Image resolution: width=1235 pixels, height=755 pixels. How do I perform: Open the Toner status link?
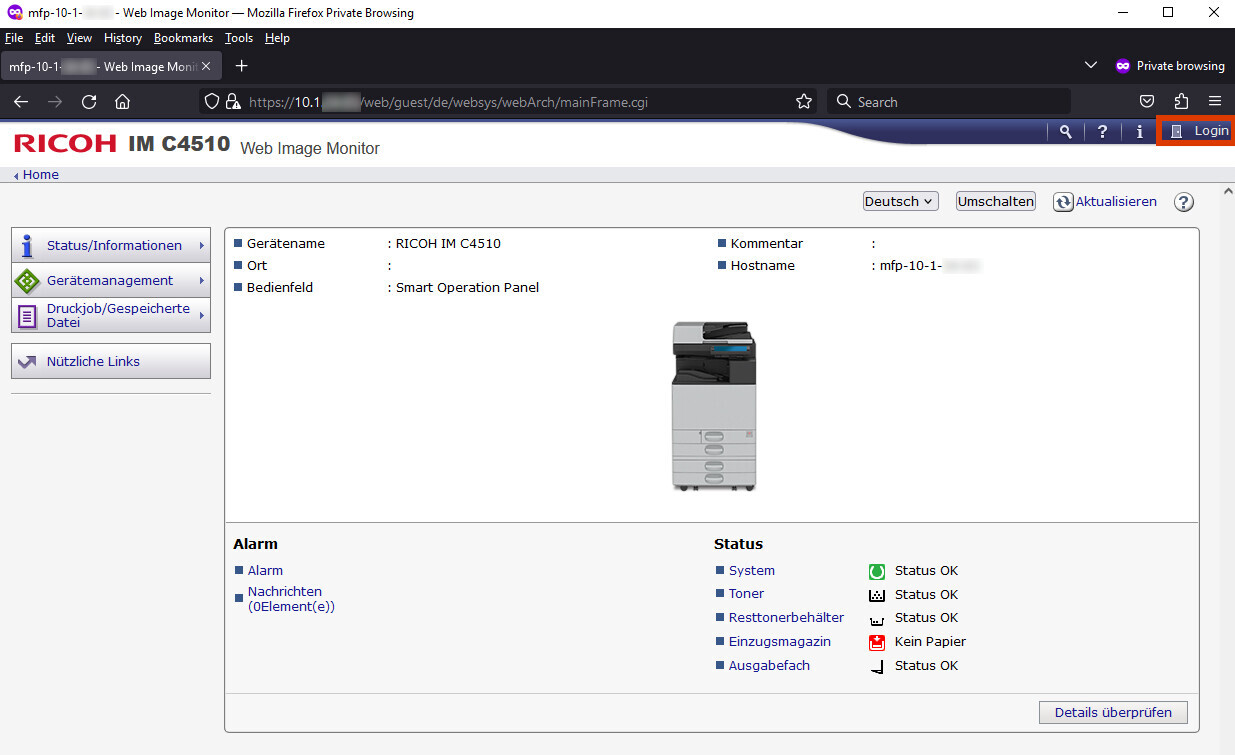point(746,593)
